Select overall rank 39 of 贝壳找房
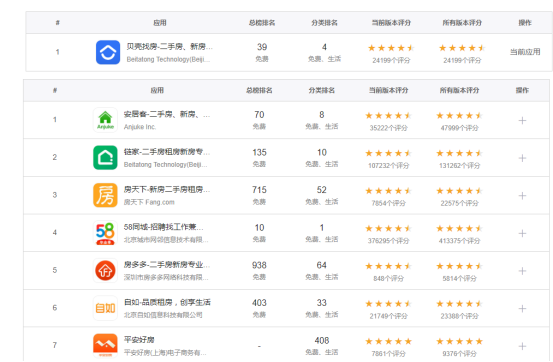 [x=262, y=47]
